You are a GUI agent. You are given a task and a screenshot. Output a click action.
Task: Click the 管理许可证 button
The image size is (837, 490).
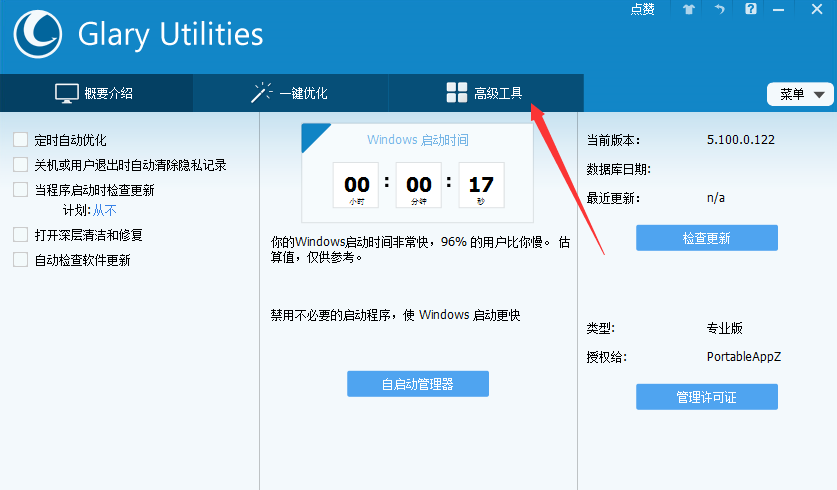(707, 397)
